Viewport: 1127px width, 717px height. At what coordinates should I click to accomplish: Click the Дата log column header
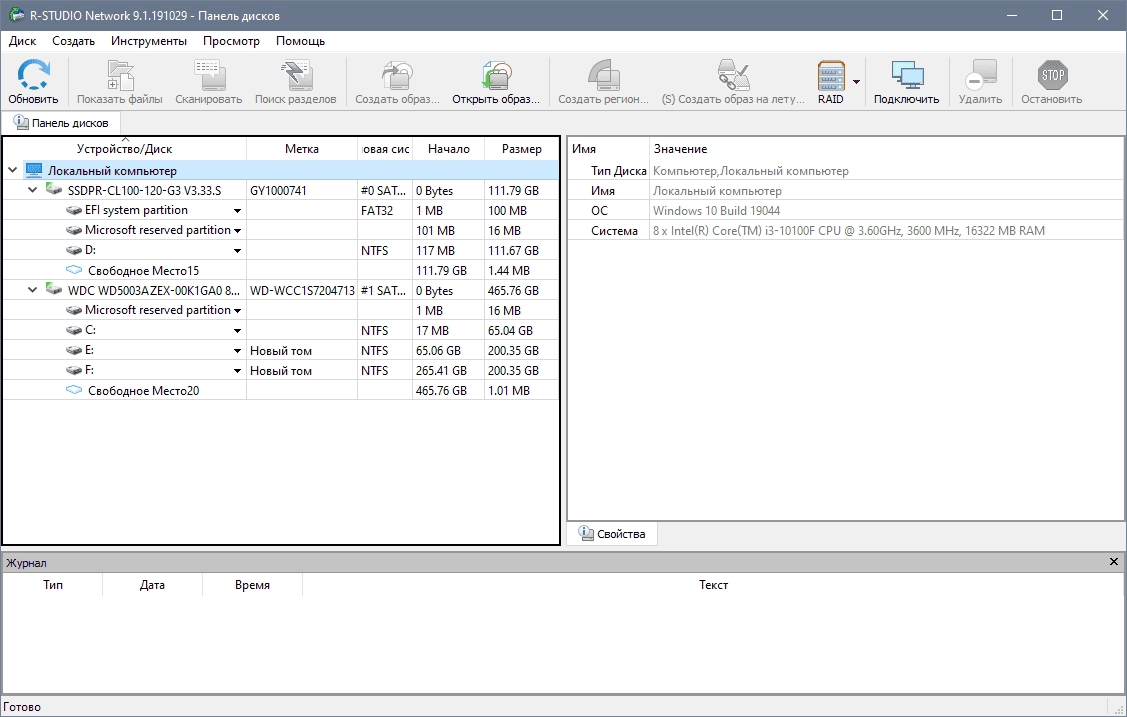coord(152,585)
